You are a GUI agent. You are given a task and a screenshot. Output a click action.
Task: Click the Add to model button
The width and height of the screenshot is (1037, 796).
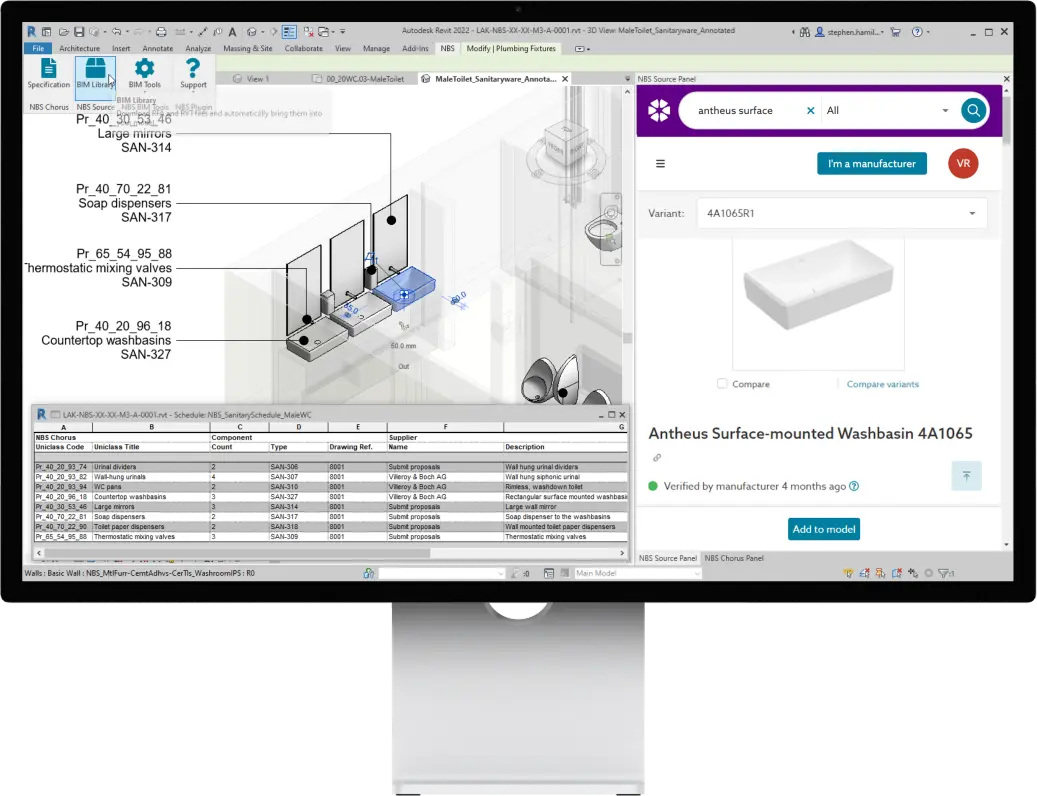coord(823,529)
